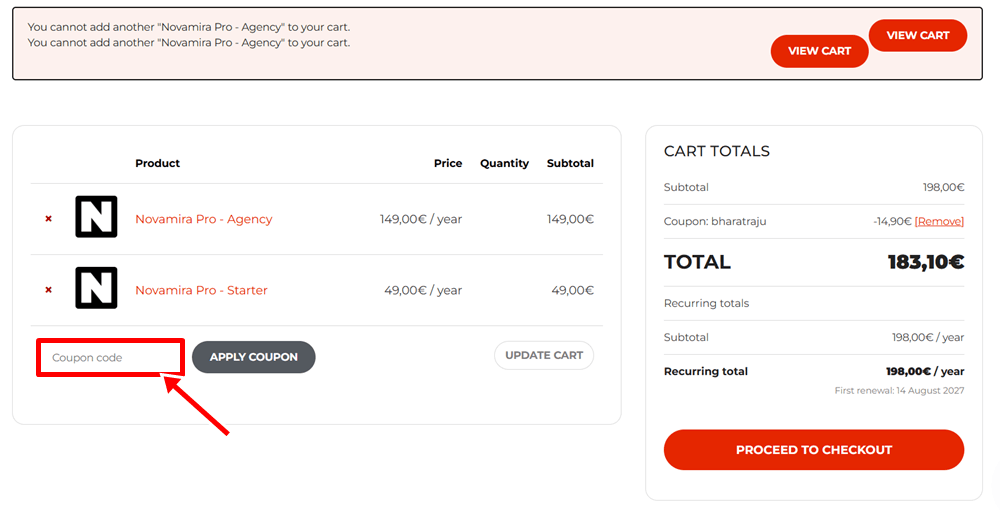Remove Novamira Pro - Agency from cart

[x=48, y=219]
